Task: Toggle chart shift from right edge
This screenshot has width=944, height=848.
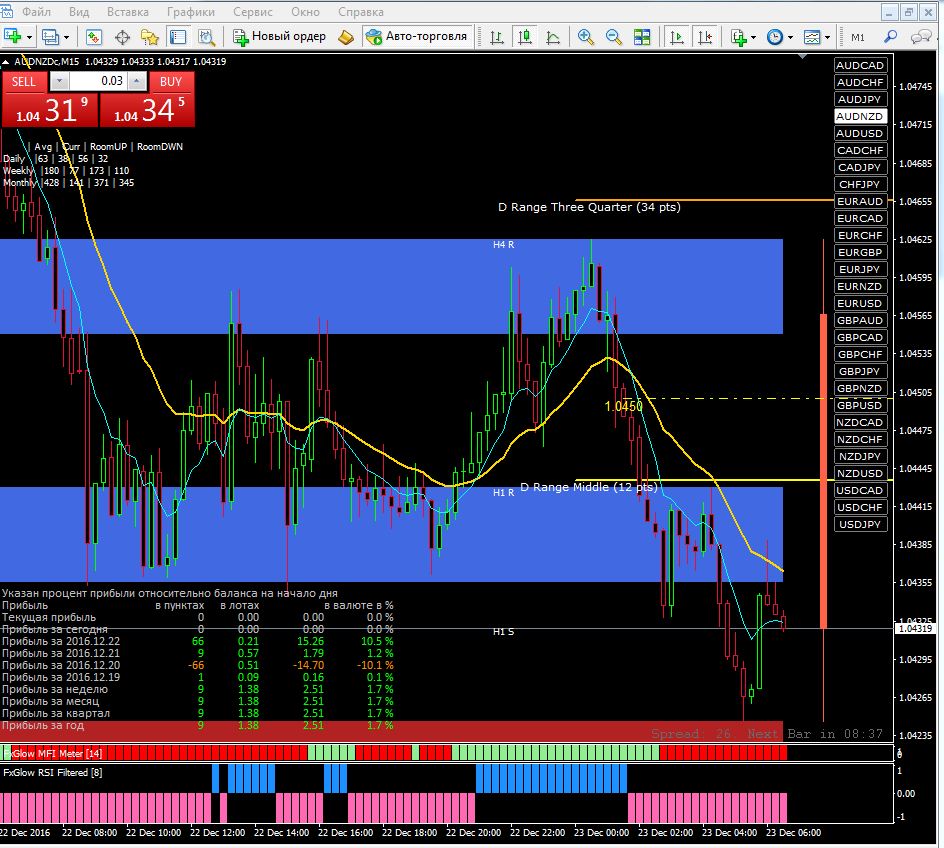Action: pos(705,37)
